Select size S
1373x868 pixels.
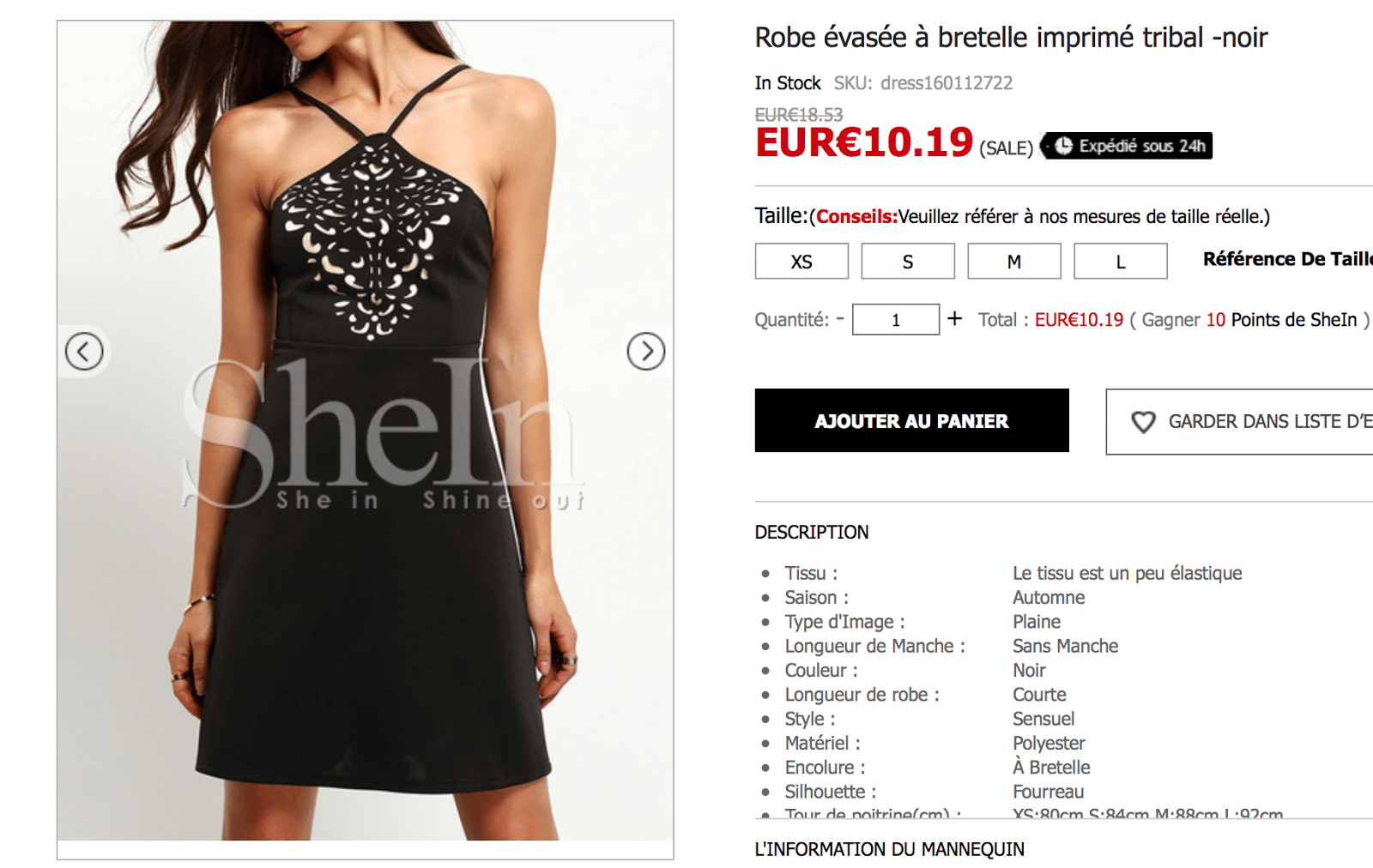pyautogui.click(x=908, y=262)
